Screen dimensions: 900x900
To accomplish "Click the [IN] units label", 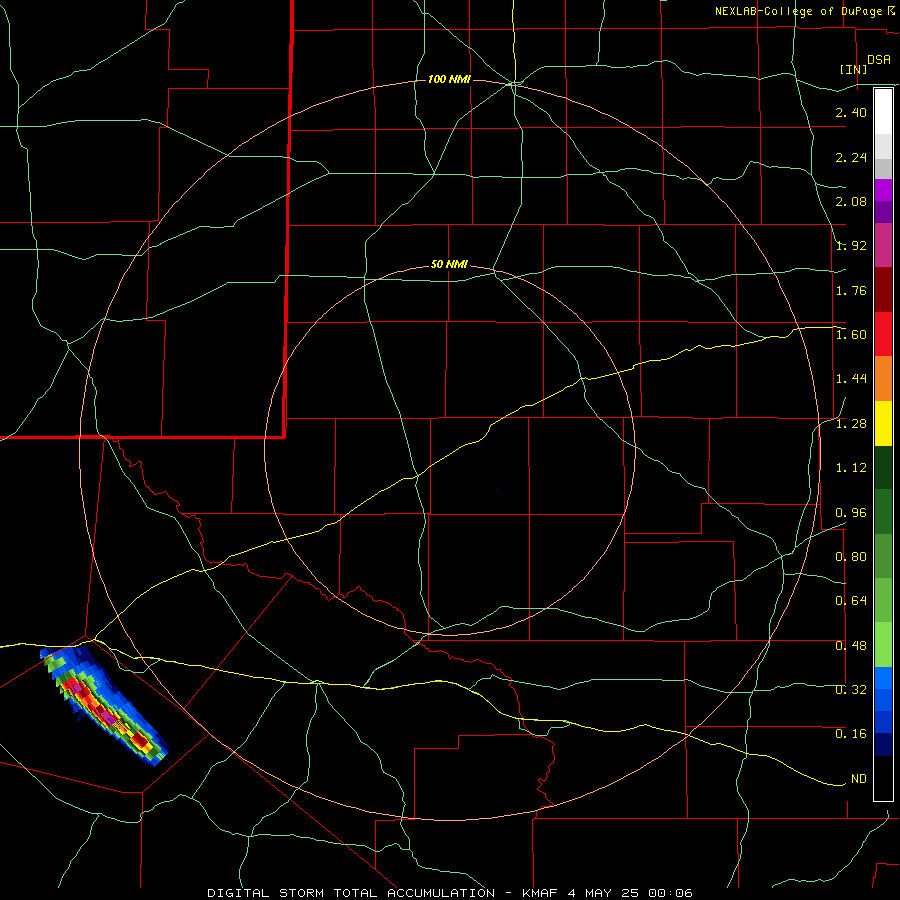I will (853, 69).
